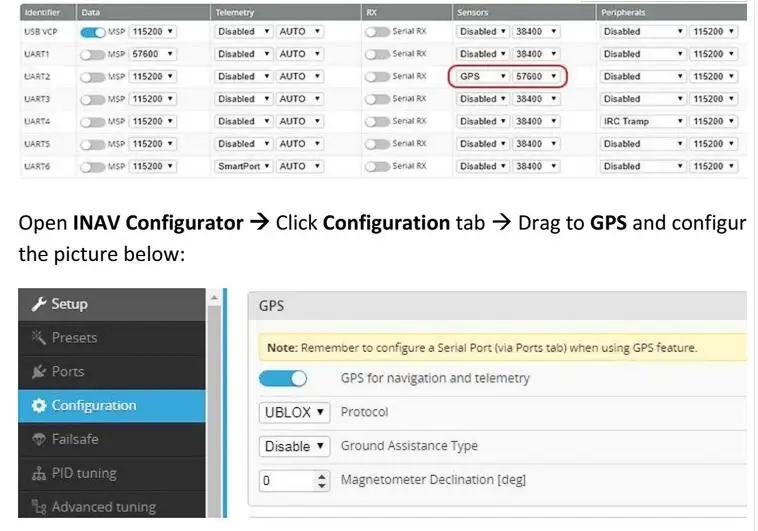758x531 pixels.
Task: Increase Magnetometer Declination with up arrow
Action: [322, 476]
